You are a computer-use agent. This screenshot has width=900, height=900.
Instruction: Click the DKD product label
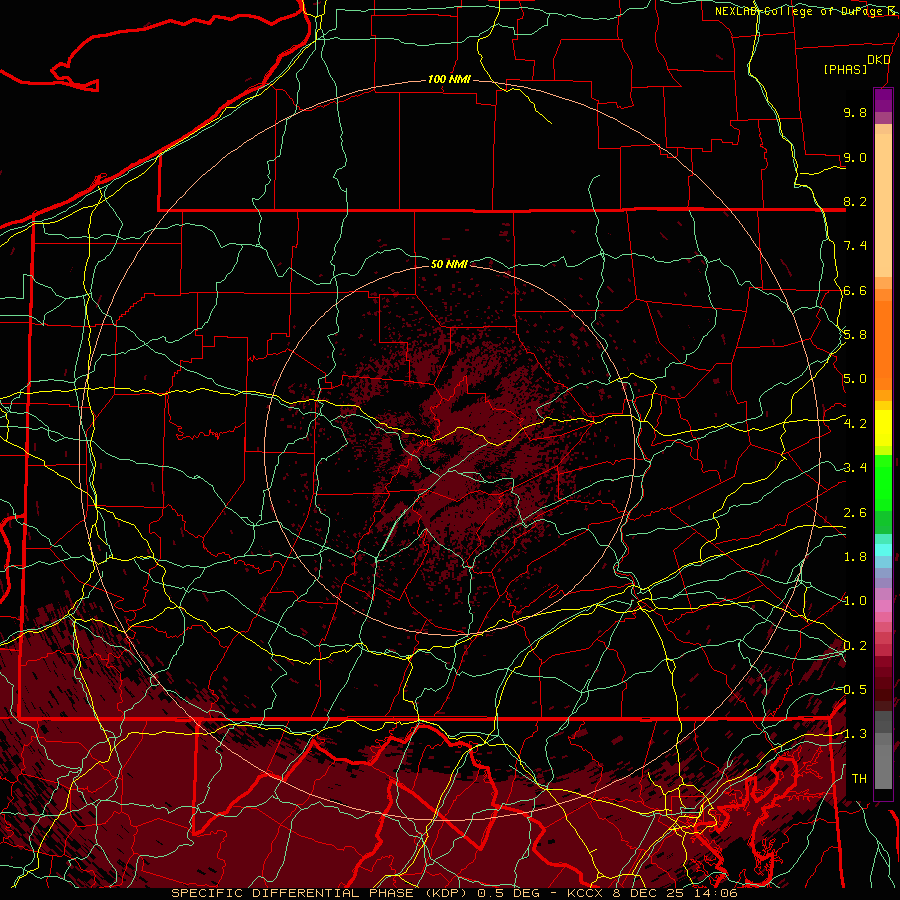tap(878, 60)
